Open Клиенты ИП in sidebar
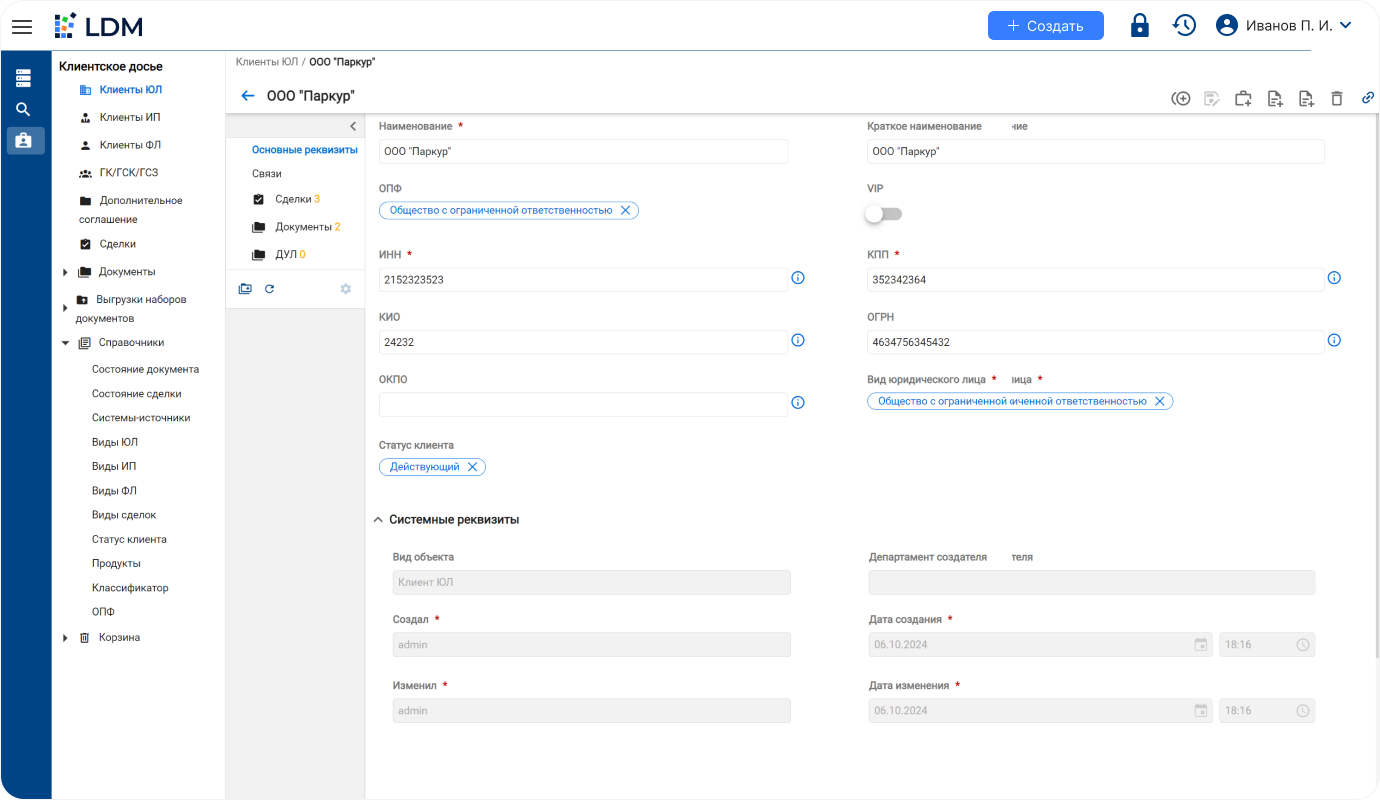 (x=130, y=117)
